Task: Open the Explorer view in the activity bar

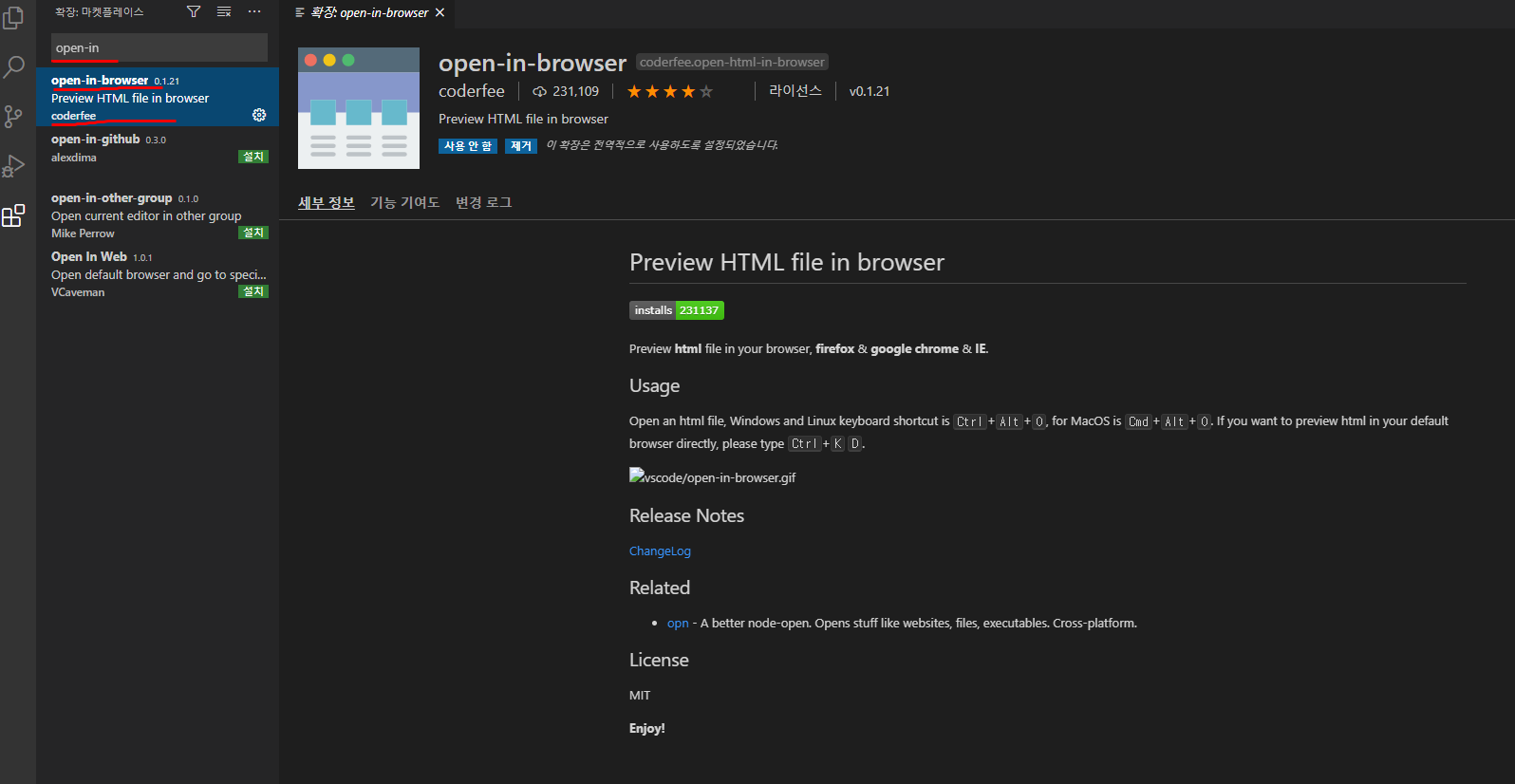Action: point(13,17)
